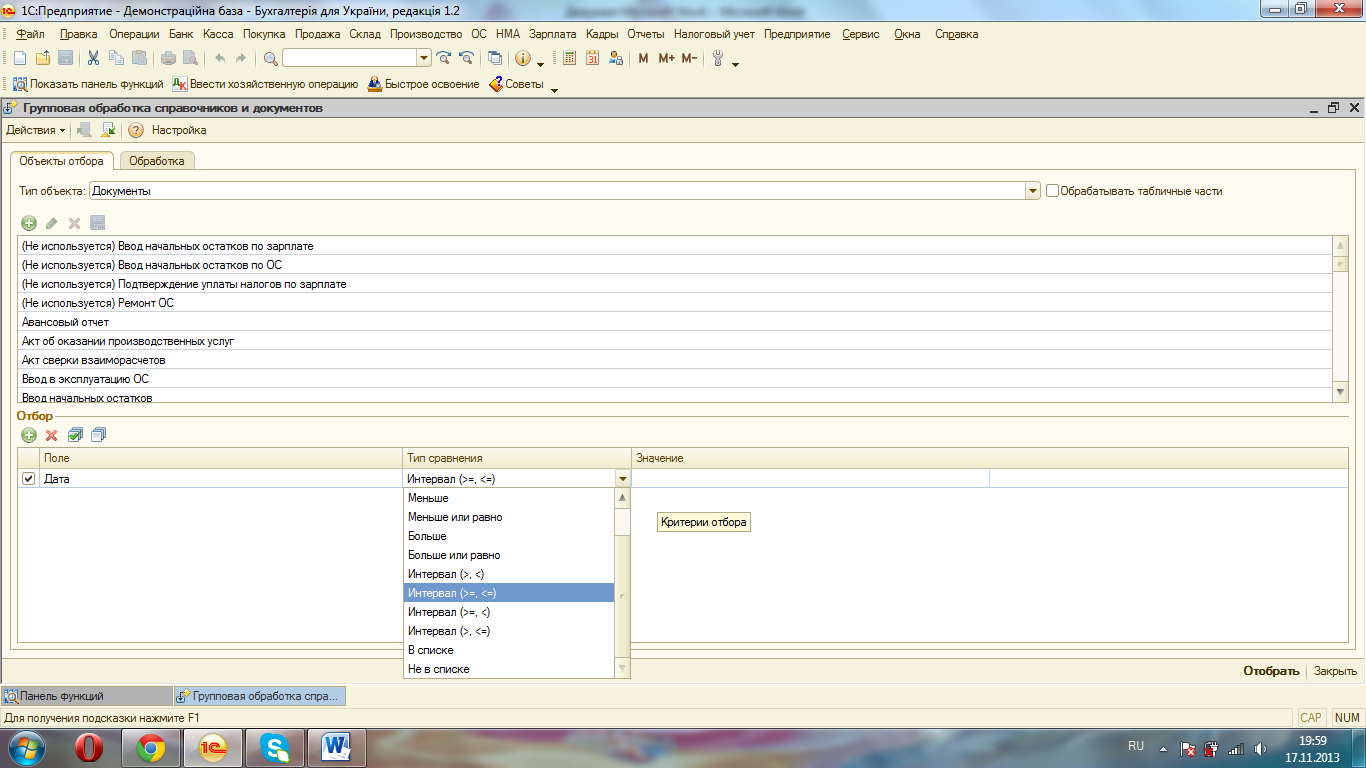This screenshot has width=1366, height=768.
Task: Expand the toolbar overflow arrow after Советы
Action: coord(555,89)
